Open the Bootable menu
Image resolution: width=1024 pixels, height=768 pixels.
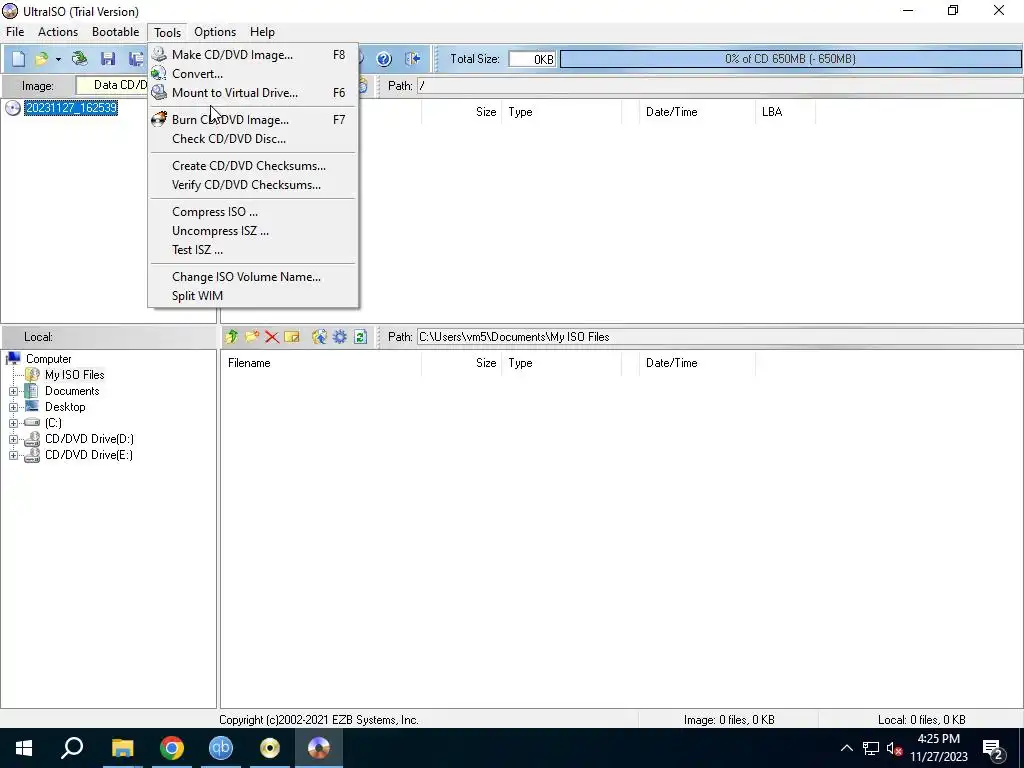(x=116, y=32)
